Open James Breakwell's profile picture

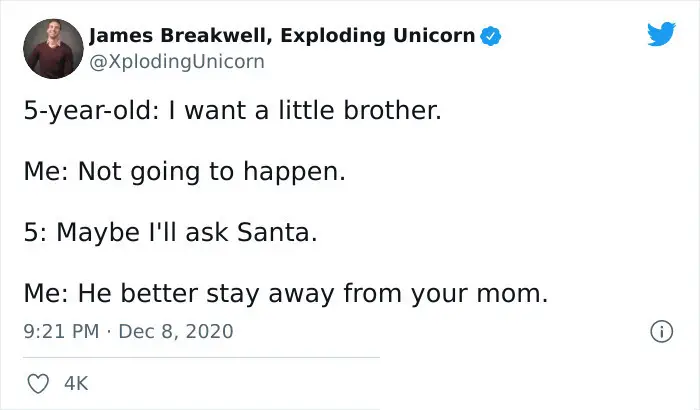click(53, 49)
